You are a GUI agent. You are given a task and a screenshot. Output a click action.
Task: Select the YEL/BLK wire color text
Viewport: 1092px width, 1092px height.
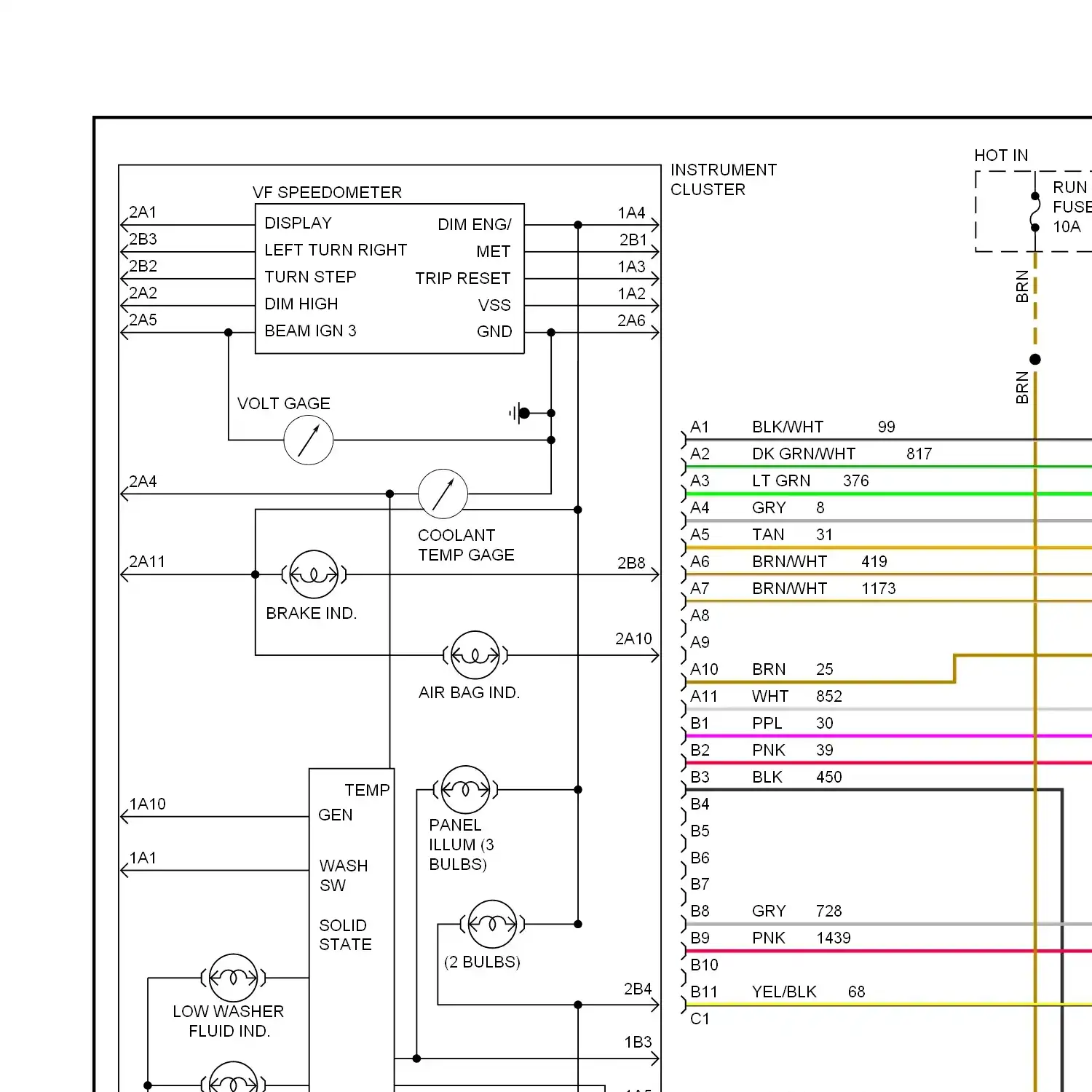[784, 992]
